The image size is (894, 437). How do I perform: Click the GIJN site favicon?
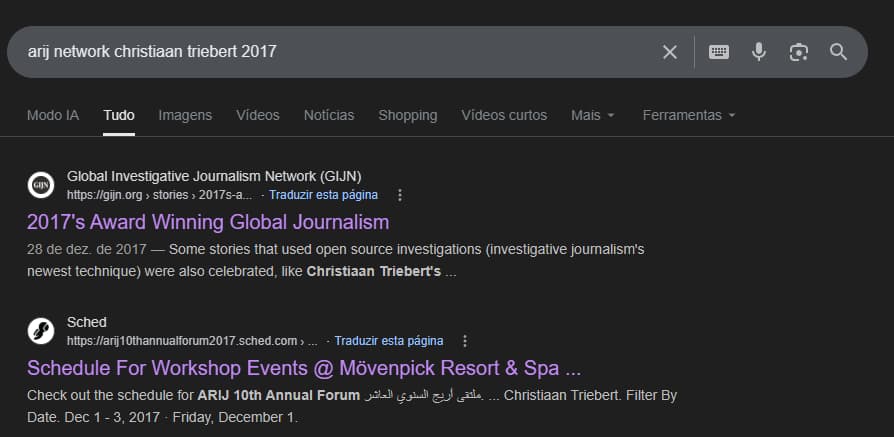click(x=41, y=185)
